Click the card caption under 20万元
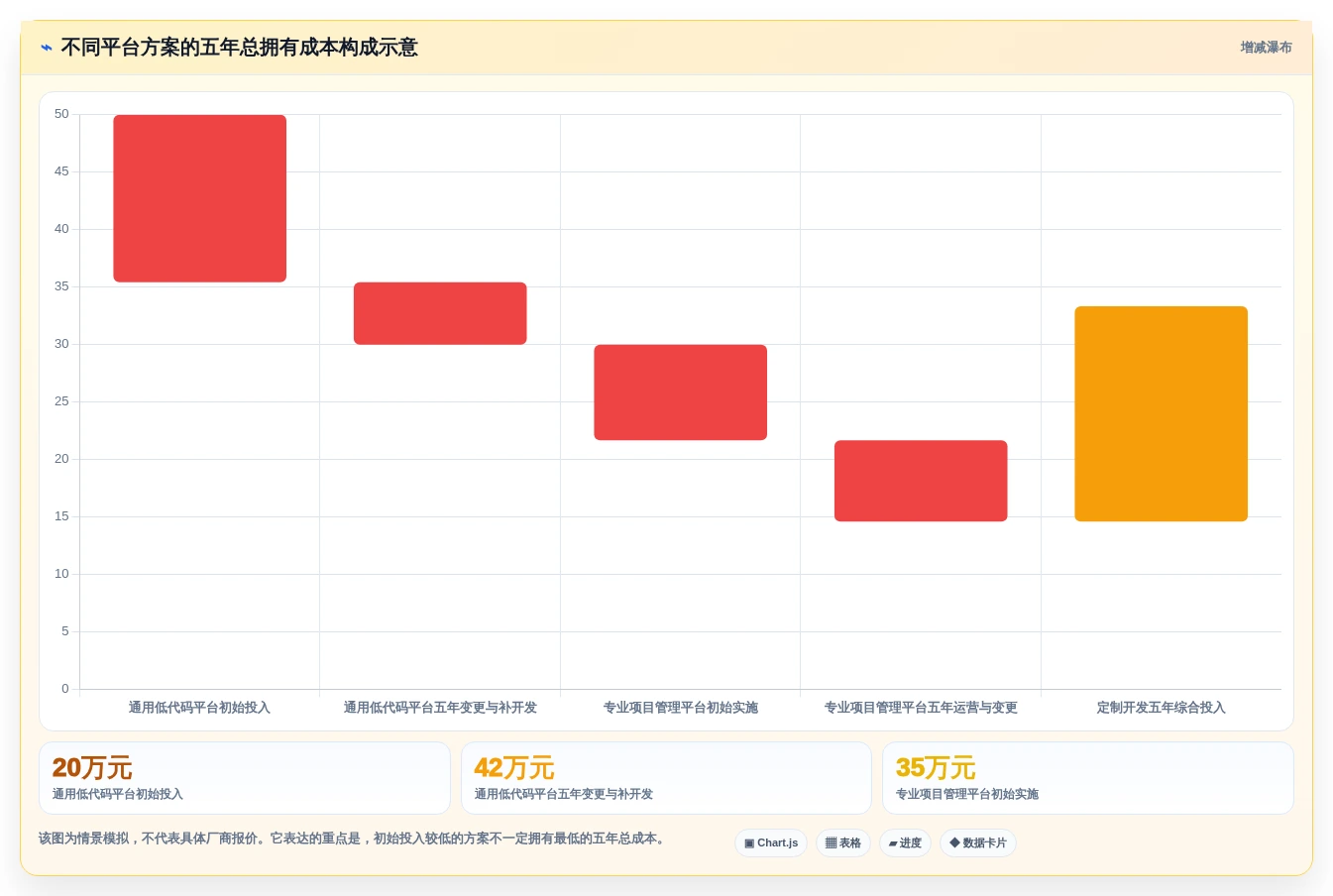 pos(118,794)
